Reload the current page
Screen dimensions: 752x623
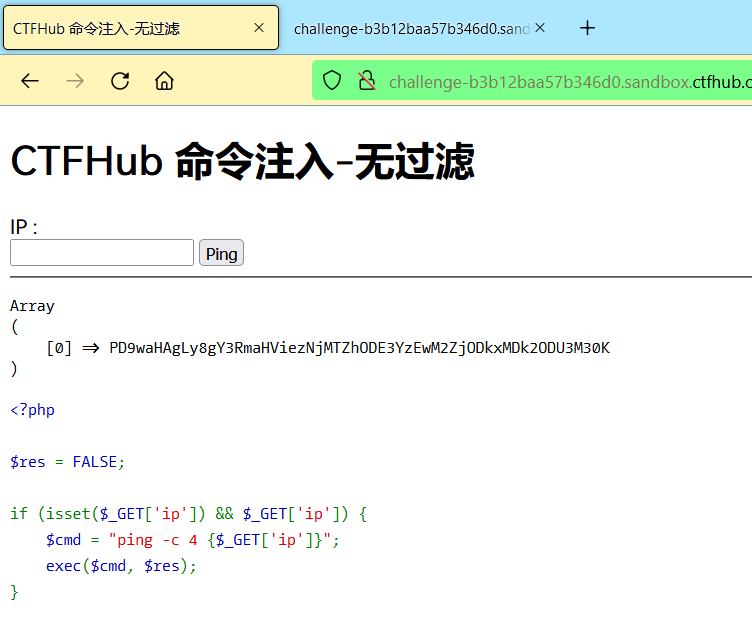(120, 81)
